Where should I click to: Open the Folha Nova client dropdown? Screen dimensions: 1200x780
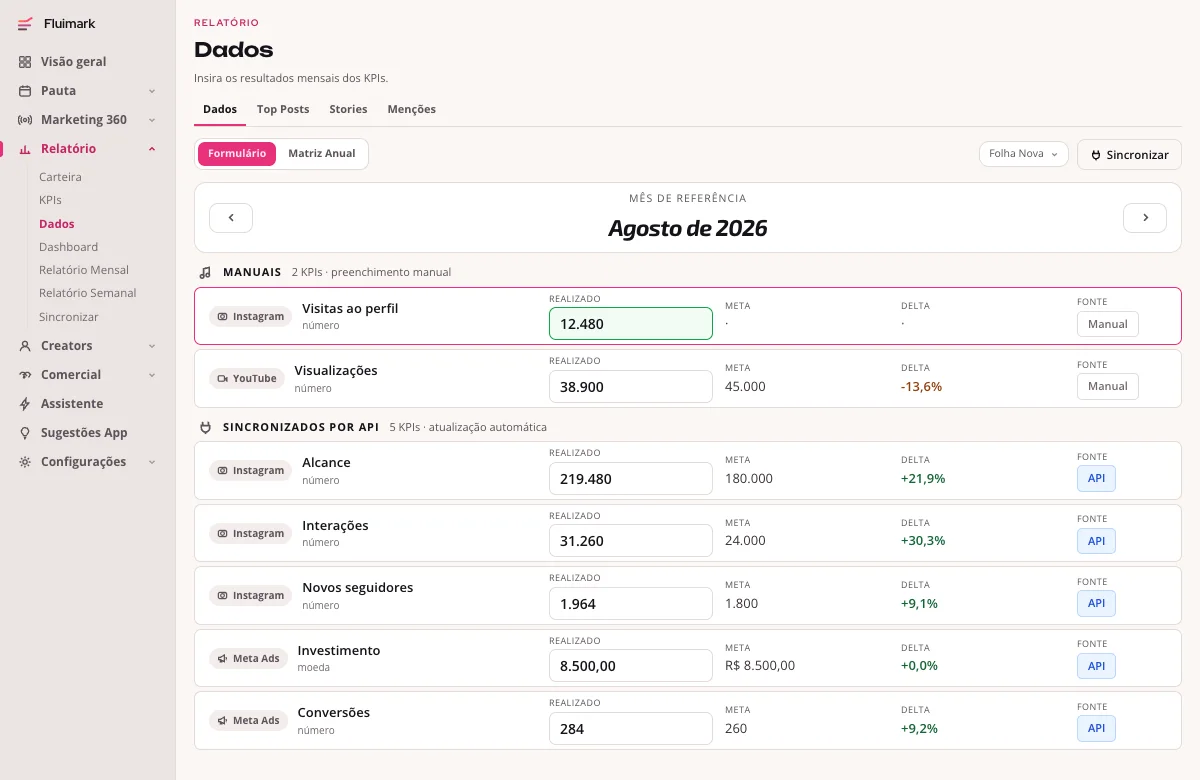[1024, 154]
